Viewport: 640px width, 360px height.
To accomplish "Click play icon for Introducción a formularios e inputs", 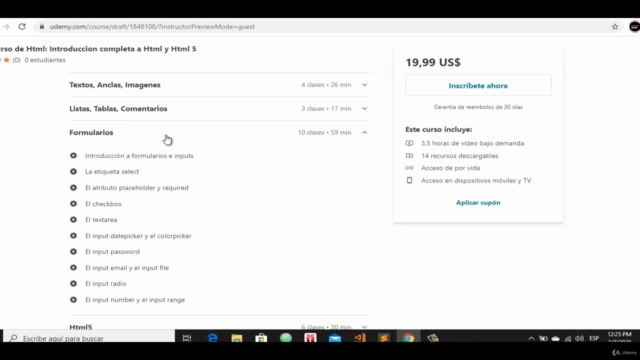I will coord(73,156).
